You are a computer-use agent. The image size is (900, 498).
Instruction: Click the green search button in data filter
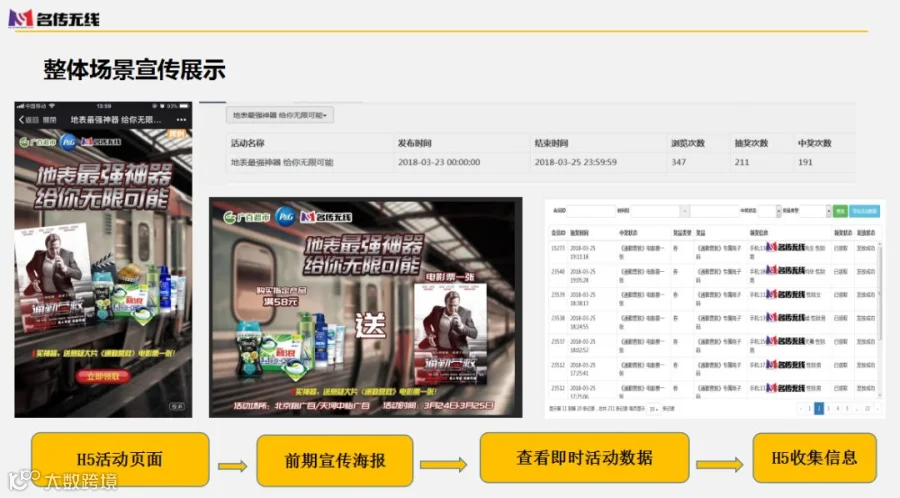(x=840, y=211)
